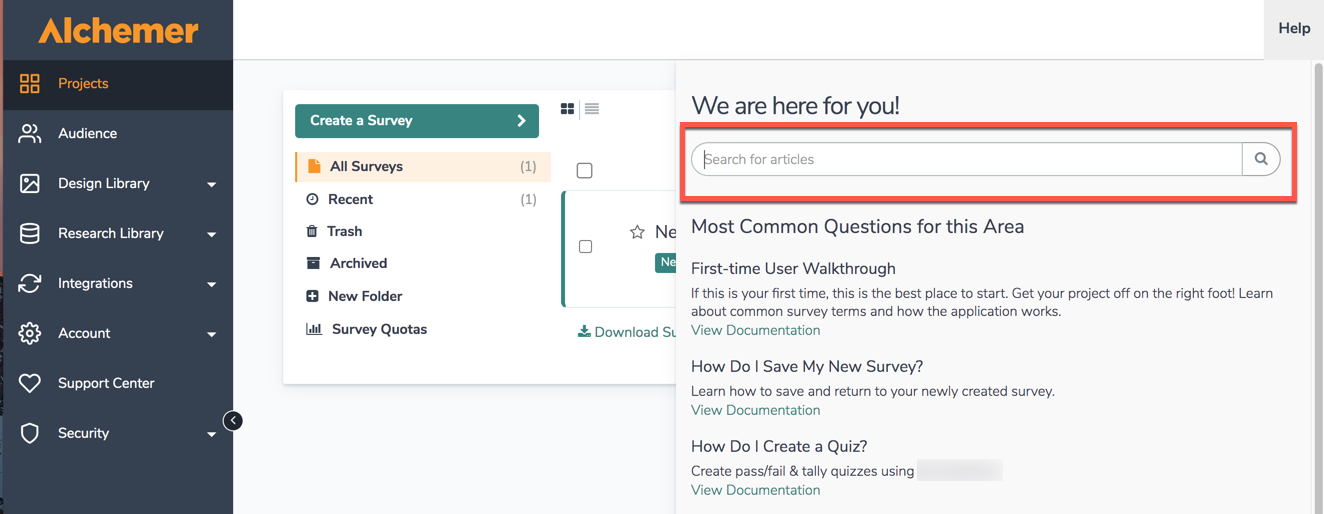The width and height of the screenshot is (1324, 514).
Task: Expand the Integrations submenu arrow
Action: click(x=211, y=284)
